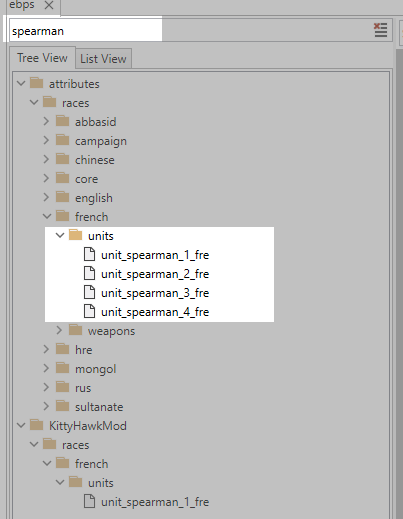Open the unit_spearman_1_fre file under attributes
The width and height of the screenshot is (403, 519).
click(x=155, y=255)
